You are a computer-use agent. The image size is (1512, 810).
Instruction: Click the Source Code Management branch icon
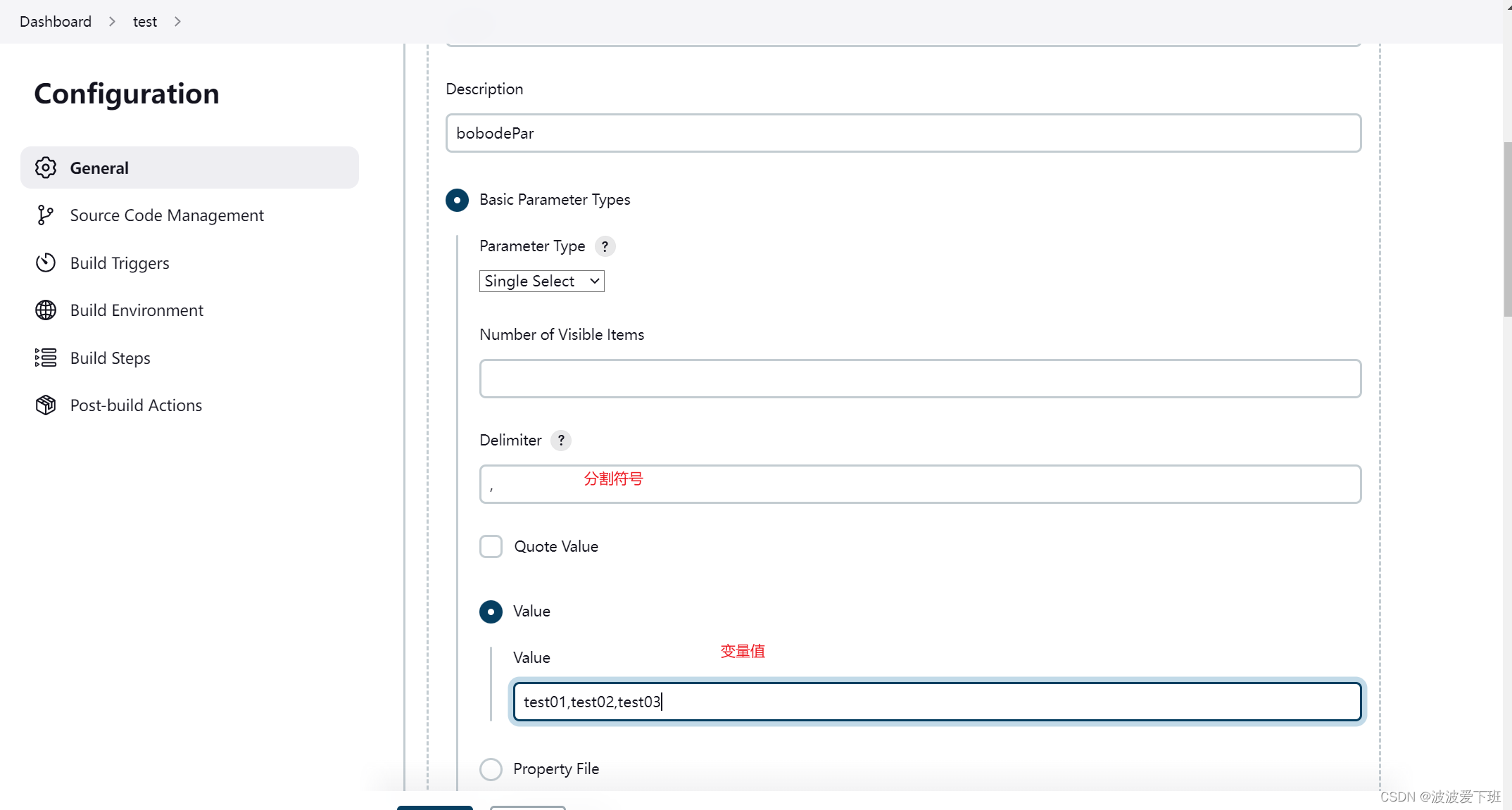pos(45,215)
